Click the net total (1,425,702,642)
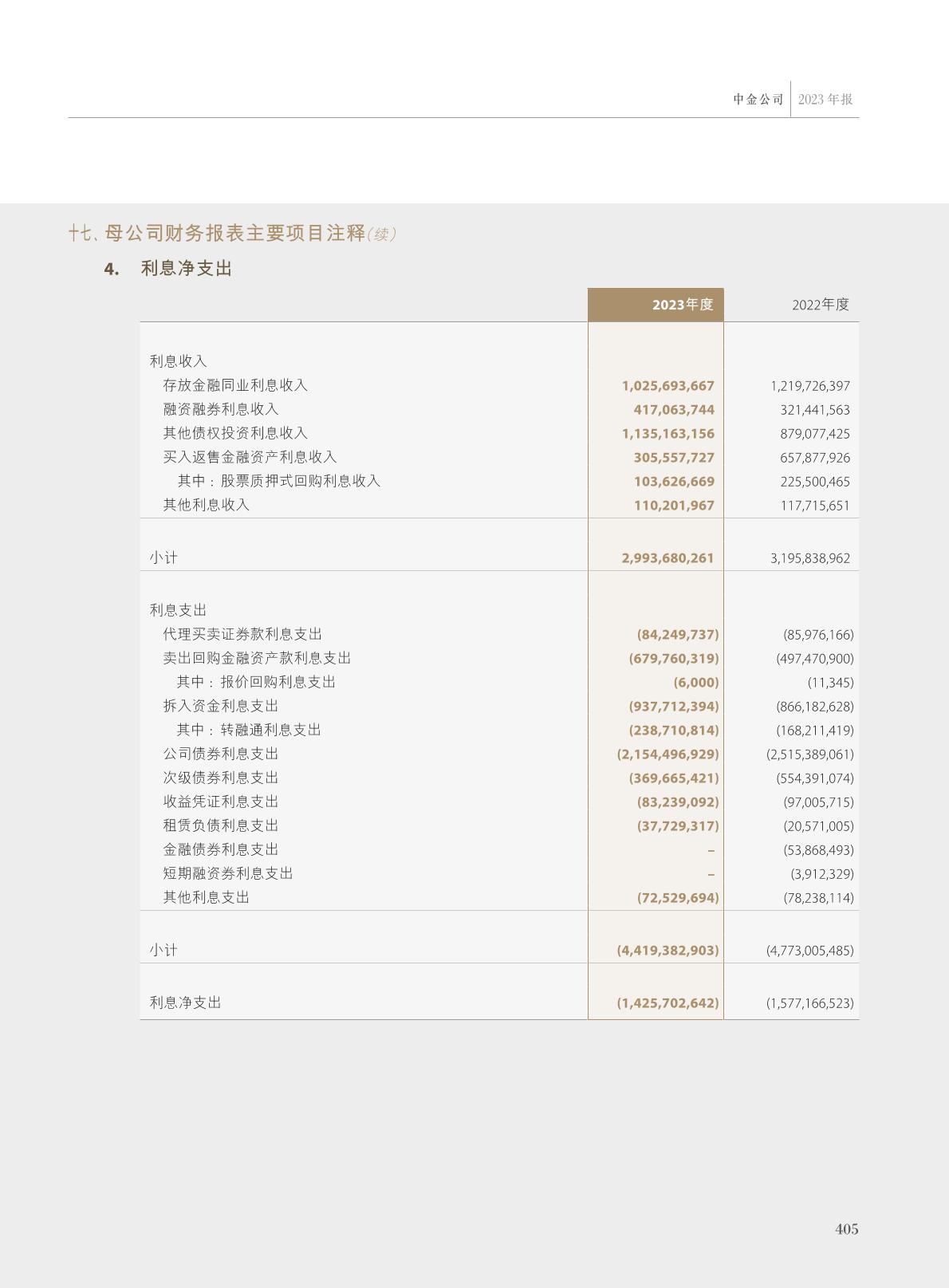The height and width of the screenshot is (1288, 949). (x=667, y=1003)
